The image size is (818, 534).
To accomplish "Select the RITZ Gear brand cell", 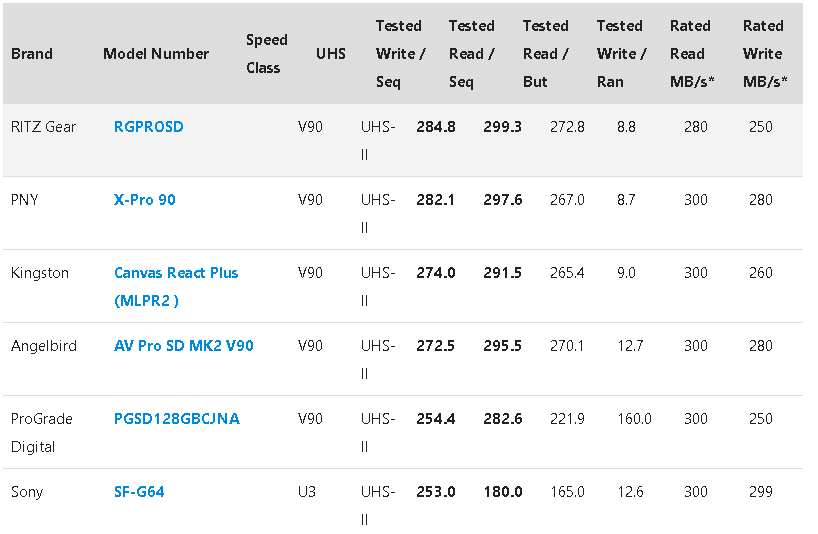I will [43, 127].
